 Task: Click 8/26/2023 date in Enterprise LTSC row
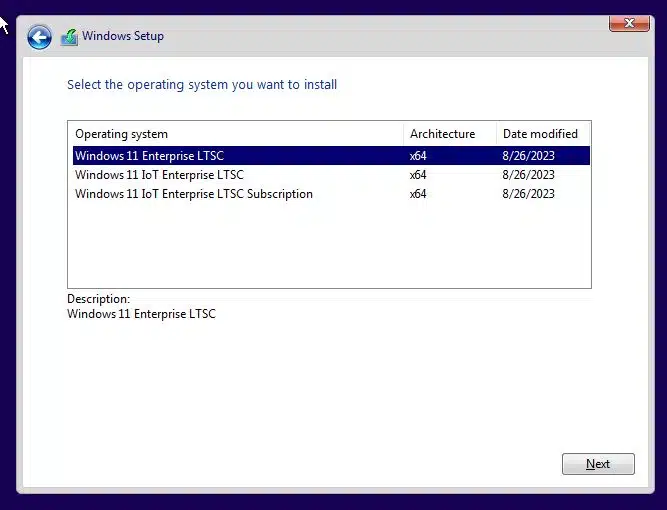(528, 156)
